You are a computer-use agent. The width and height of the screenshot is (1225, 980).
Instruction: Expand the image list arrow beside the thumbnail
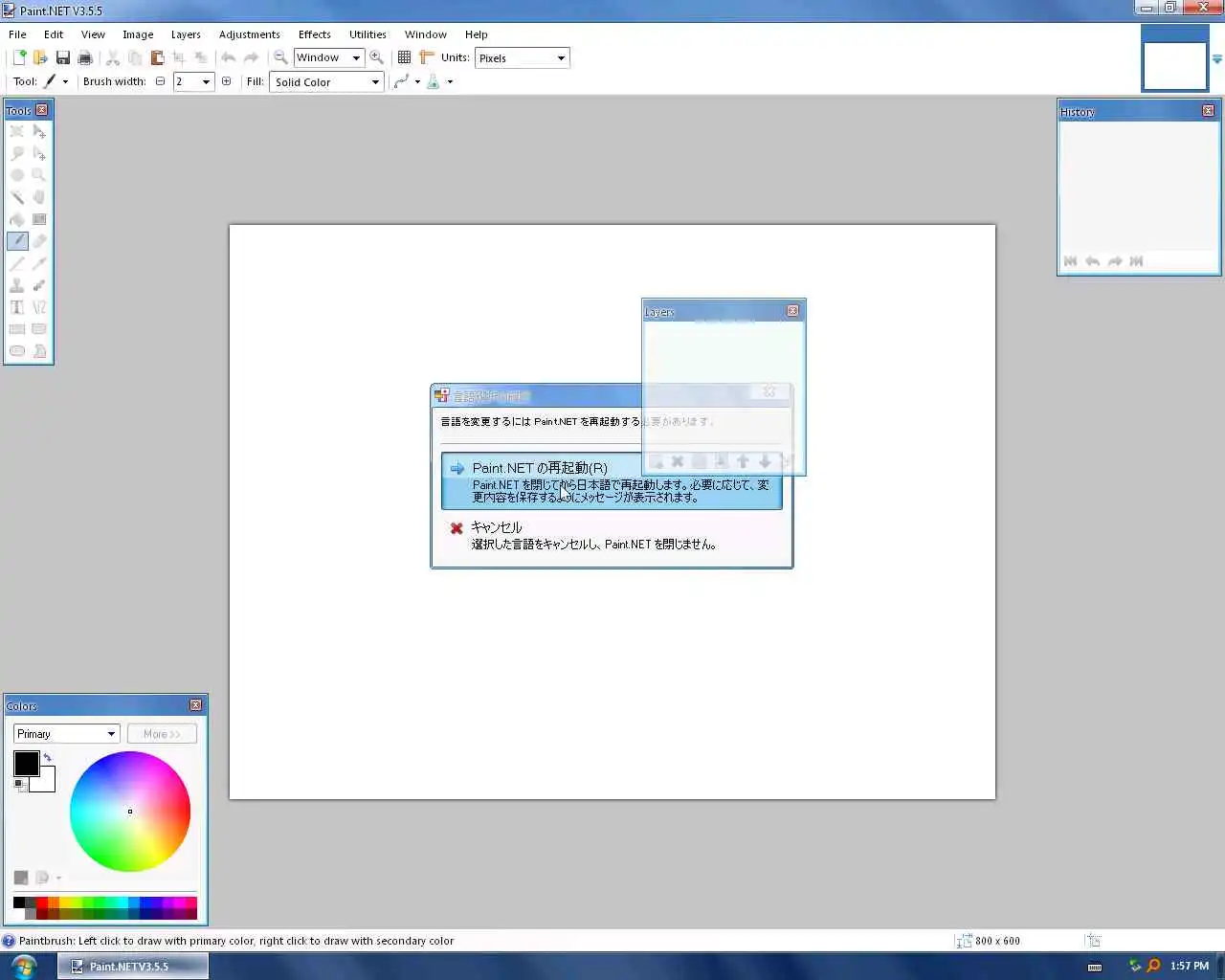click(1216, 59)
